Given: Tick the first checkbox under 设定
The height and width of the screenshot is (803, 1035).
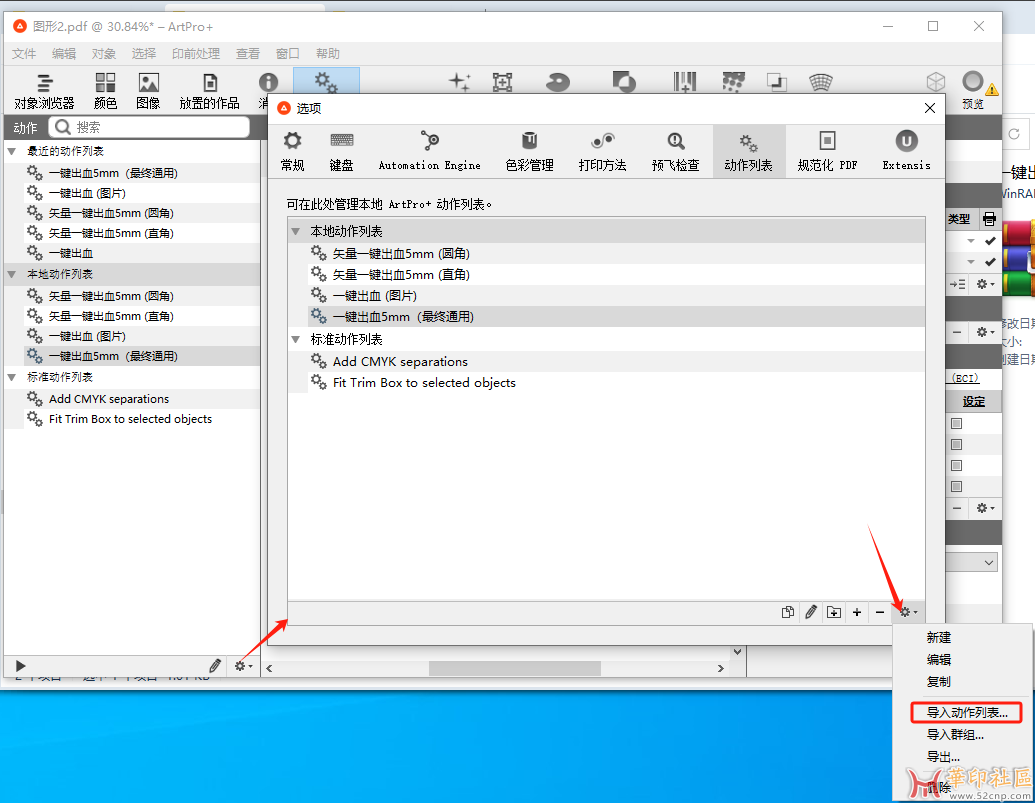Looking at the screenshot, I should [x=956, y=424].
